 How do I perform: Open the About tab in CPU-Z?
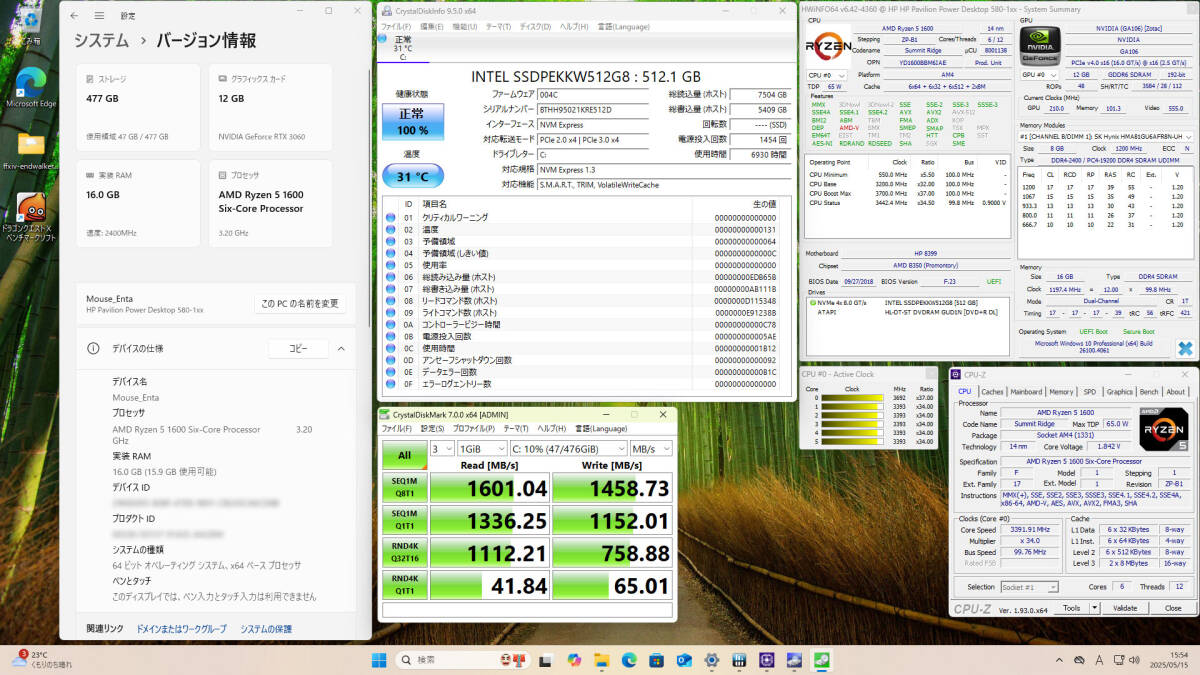[x=1175, y=392]
